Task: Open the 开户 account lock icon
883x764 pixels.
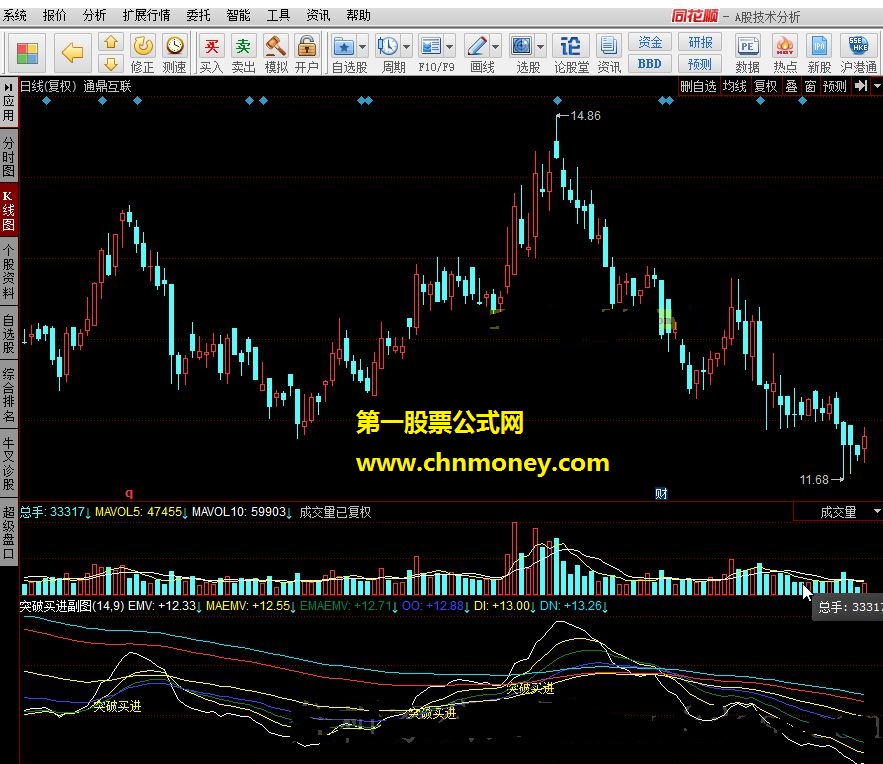Action: (307, 46)
